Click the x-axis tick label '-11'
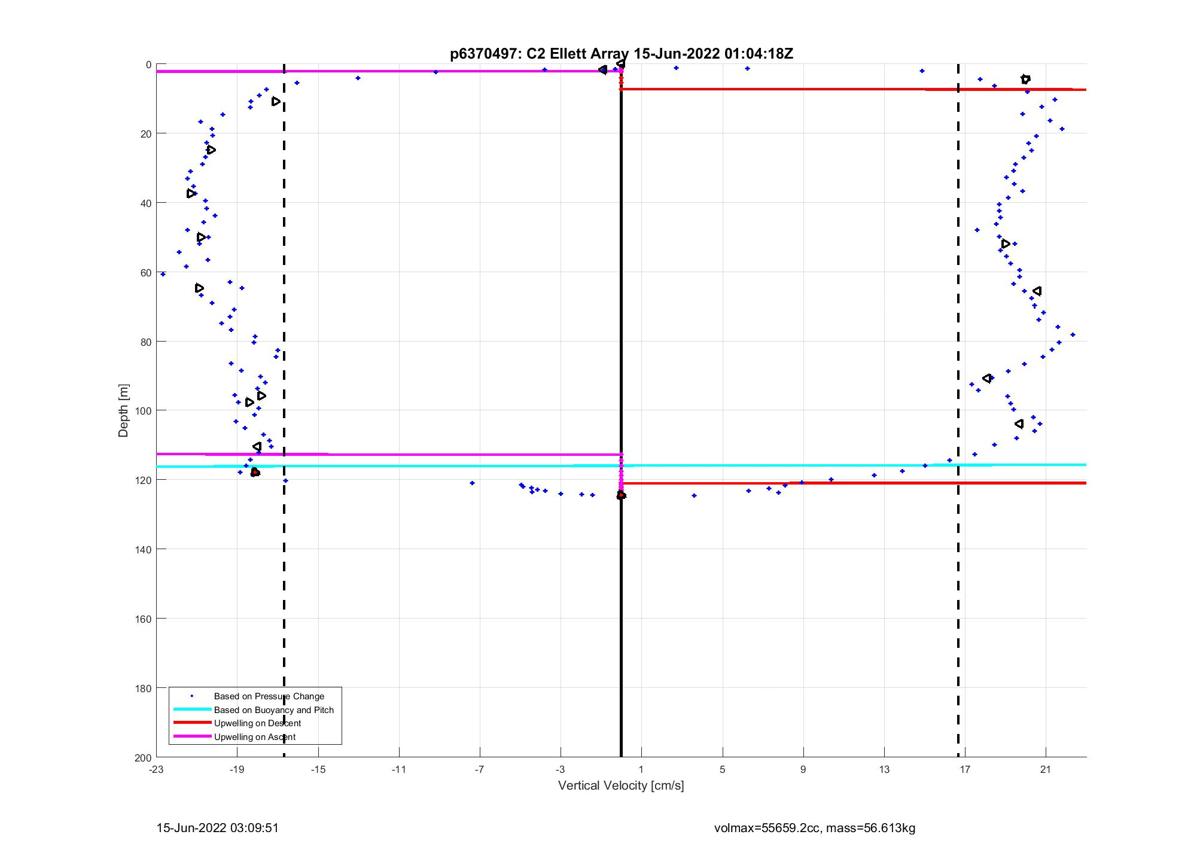 (399, 770)
